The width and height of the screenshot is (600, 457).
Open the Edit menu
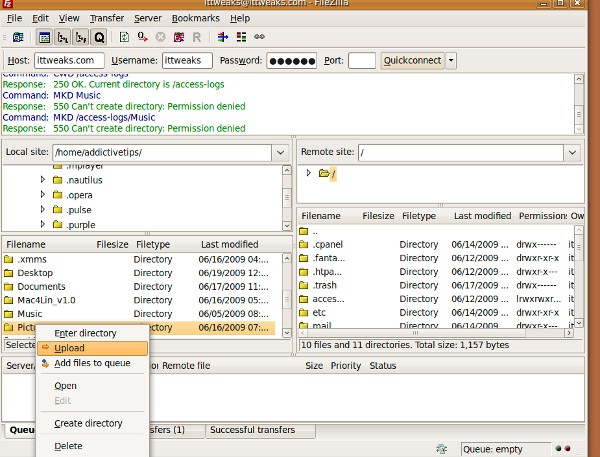(x=40, y=18)
